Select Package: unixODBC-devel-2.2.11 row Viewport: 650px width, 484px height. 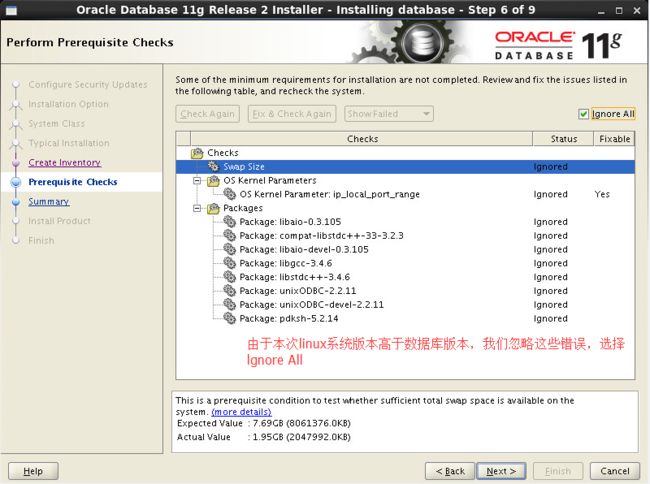405,304
